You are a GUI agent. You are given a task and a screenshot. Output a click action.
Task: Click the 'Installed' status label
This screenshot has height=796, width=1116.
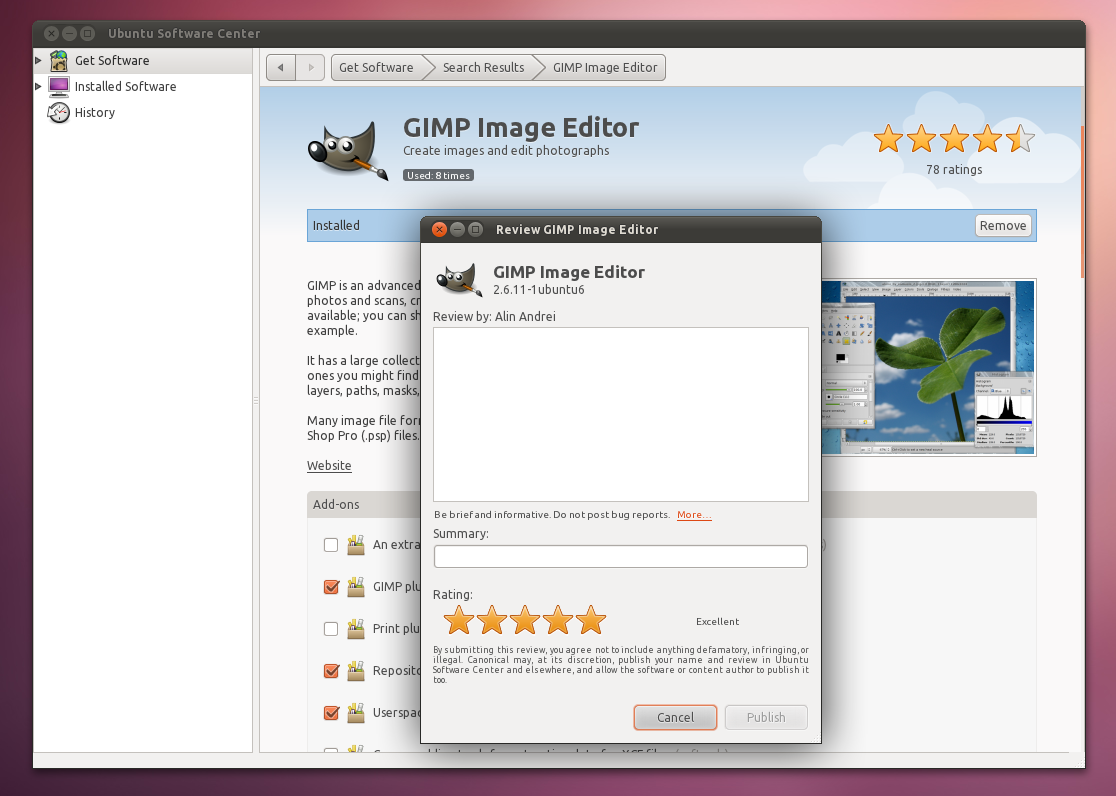pos(336,226)
